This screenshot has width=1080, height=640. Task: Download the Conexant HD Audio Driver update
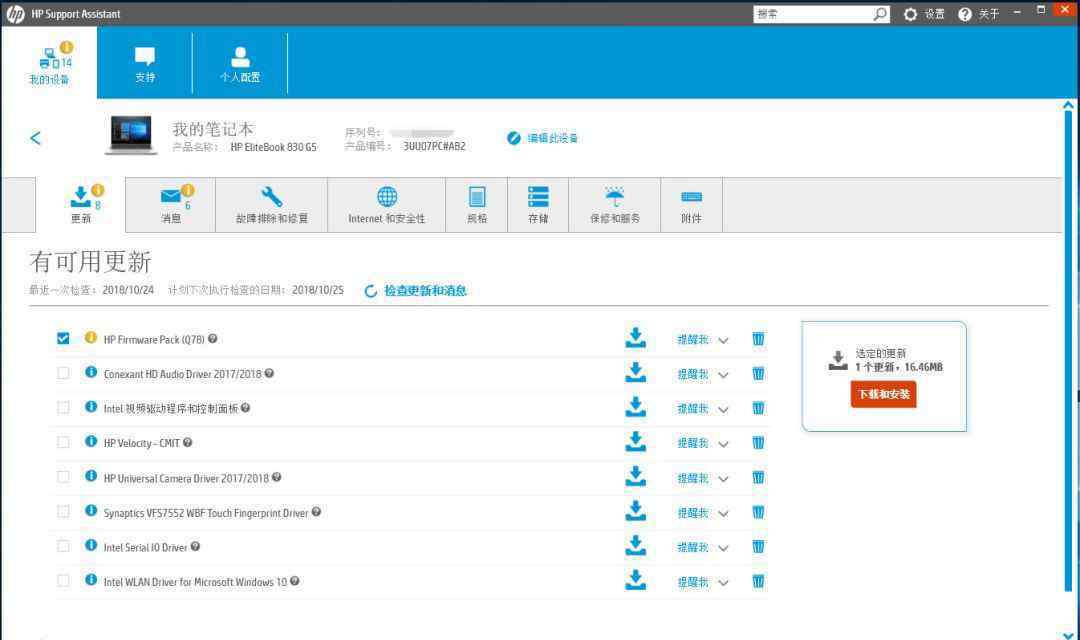click(x=635, y=373)
